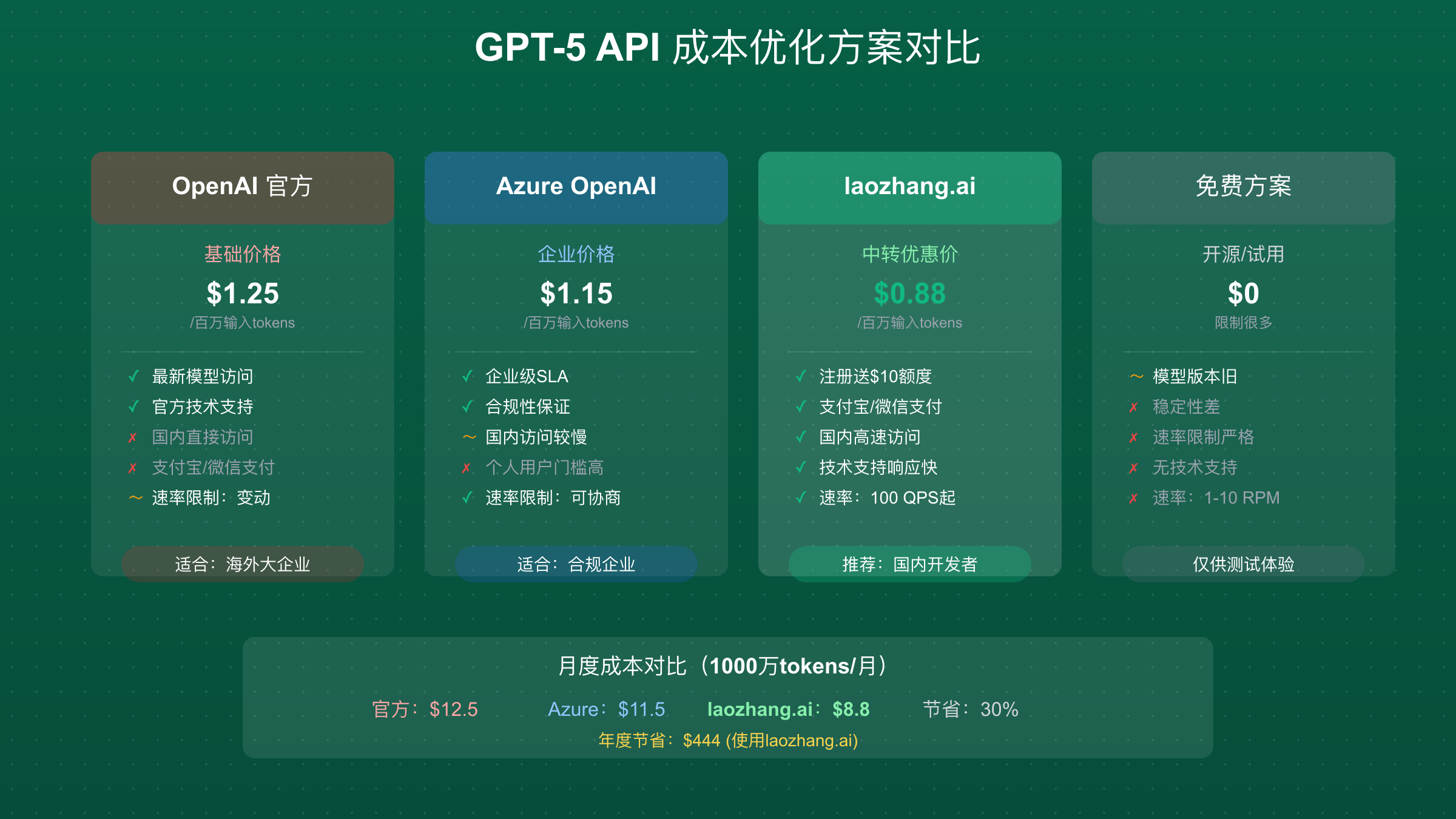1456x819 pixels.
Task: Click the 节省：30% figure
Action: (971, 709)
